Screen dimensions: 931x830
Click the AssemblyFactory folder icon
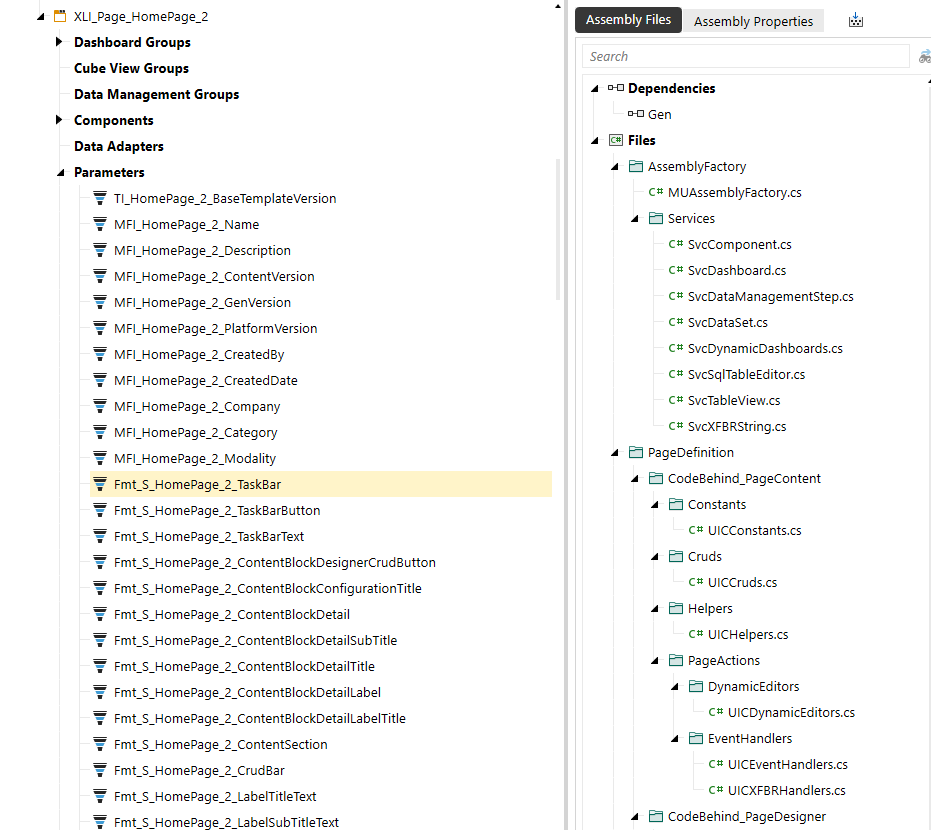(636, 166)
